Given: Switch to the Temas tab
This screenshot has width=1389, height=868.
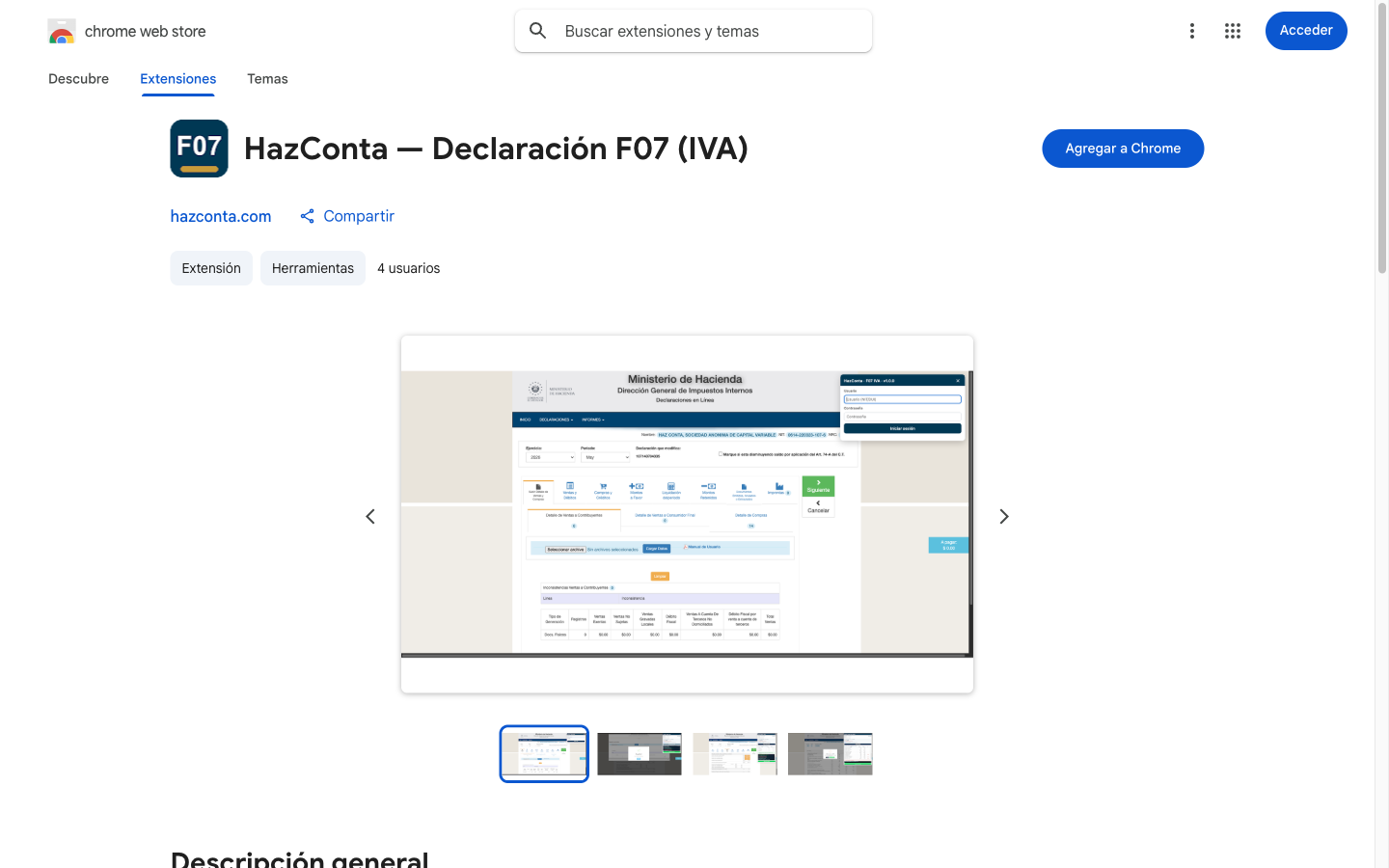Looking at the screenshot, I should click(x=267, y=79).
